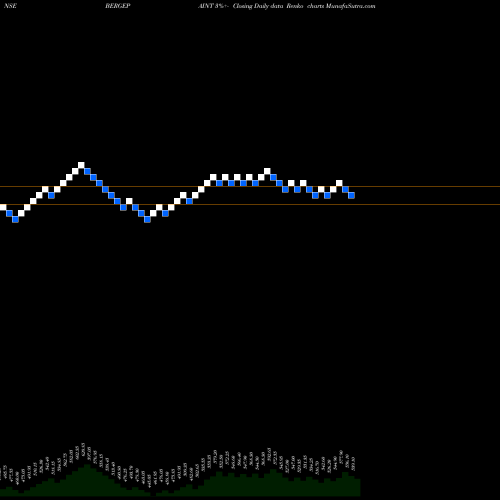500x500 pixels.
Task: Select the highest white Renko brick
Action: tap(81, 165)
